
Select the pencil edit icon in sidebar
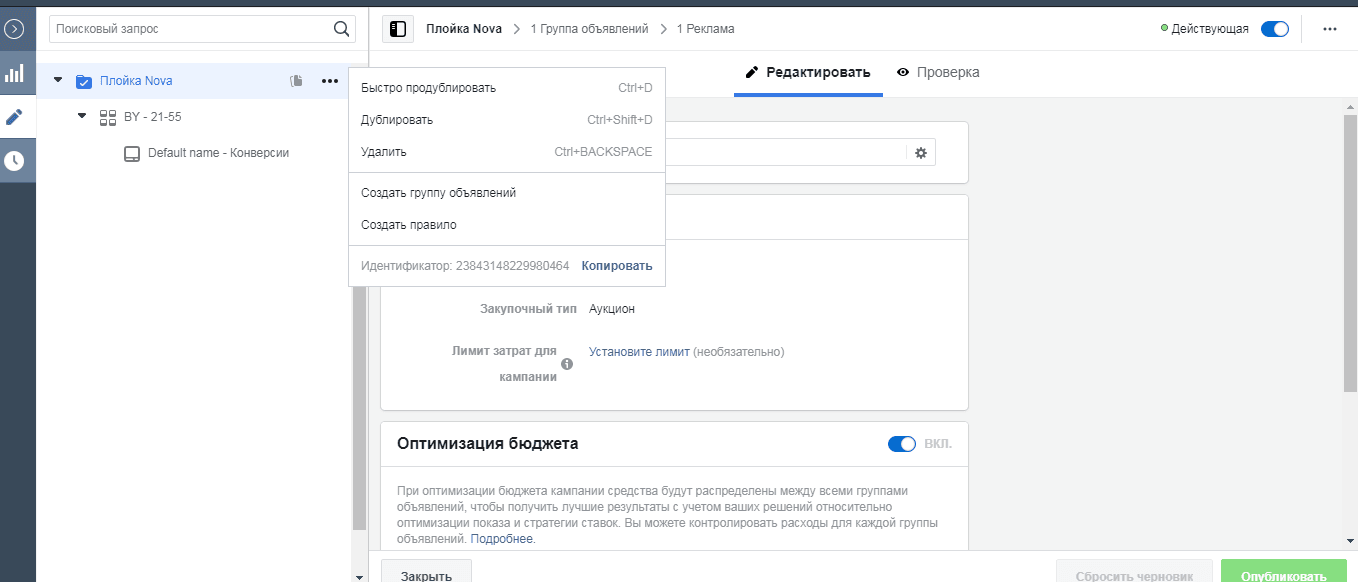[x=14, y=117]
